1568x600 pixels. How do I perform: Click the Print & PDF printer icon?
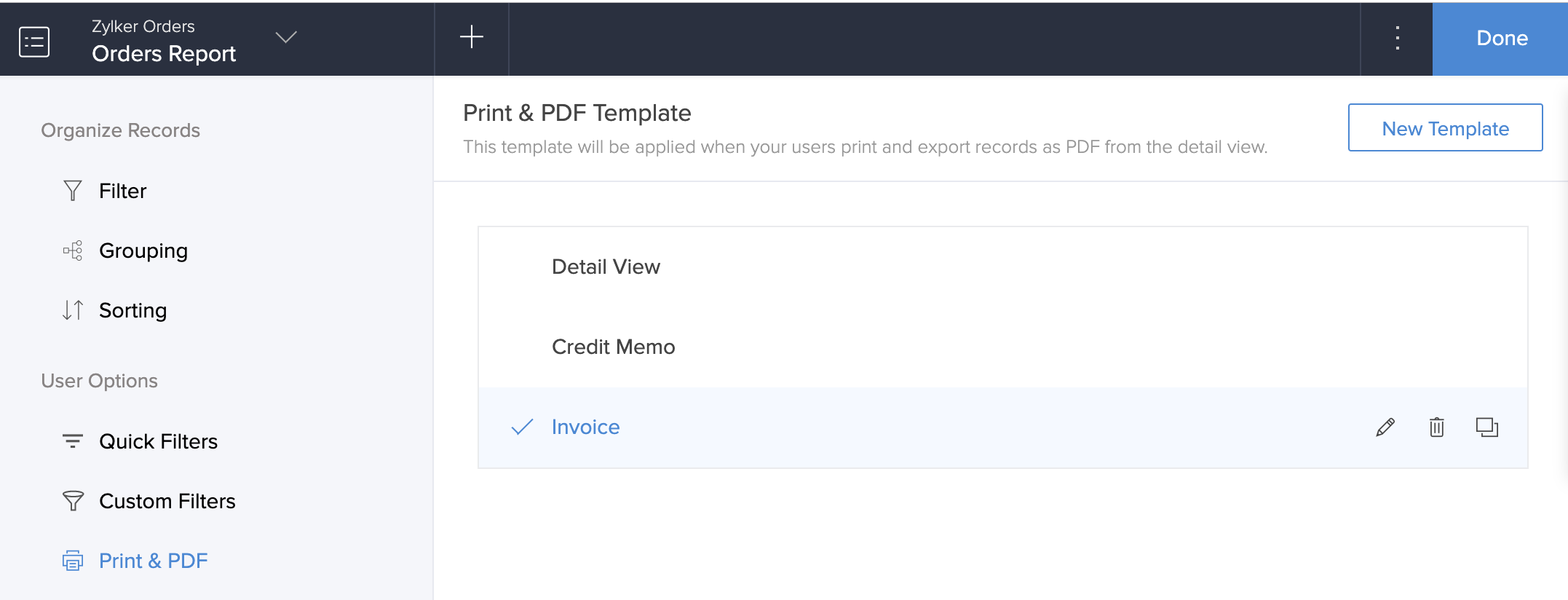click(71, 561)
